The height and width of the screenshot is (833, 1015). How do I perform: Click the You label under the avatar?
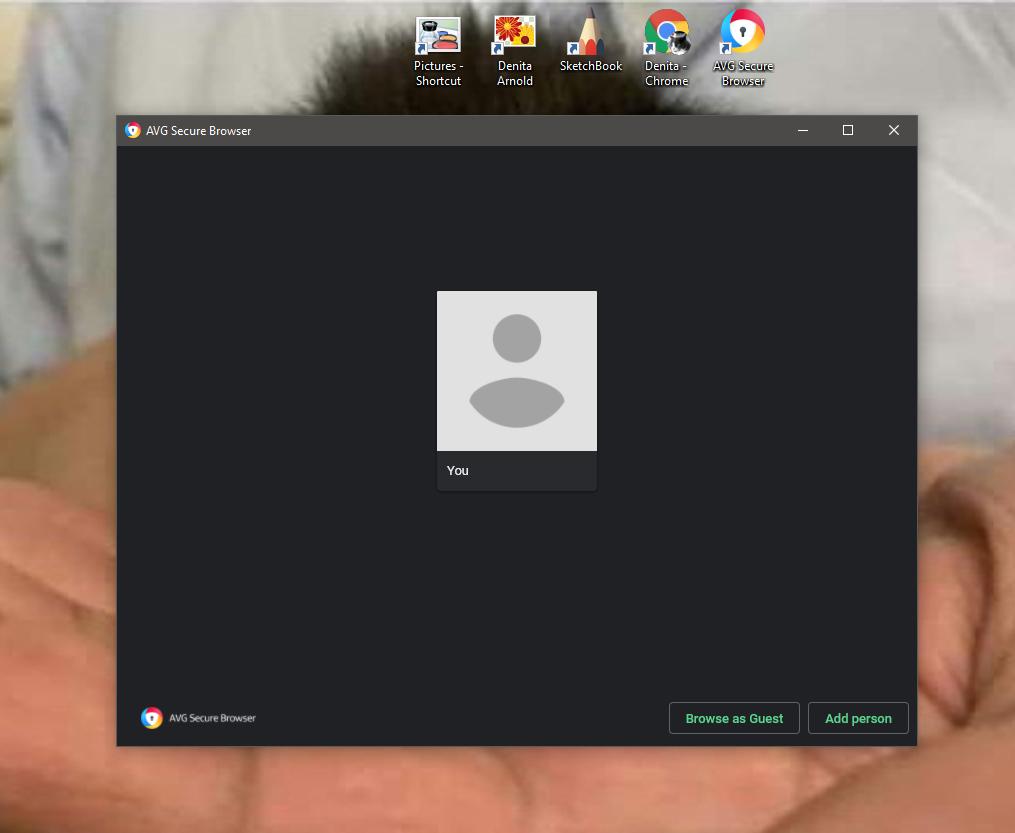point(457,470)
